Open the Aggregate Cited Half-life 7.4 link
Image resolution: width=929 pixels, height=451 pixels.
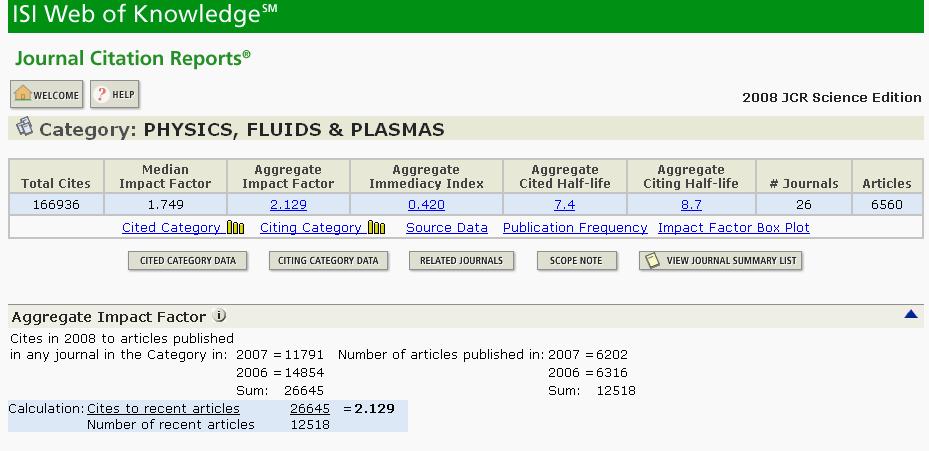coord(564,205)
